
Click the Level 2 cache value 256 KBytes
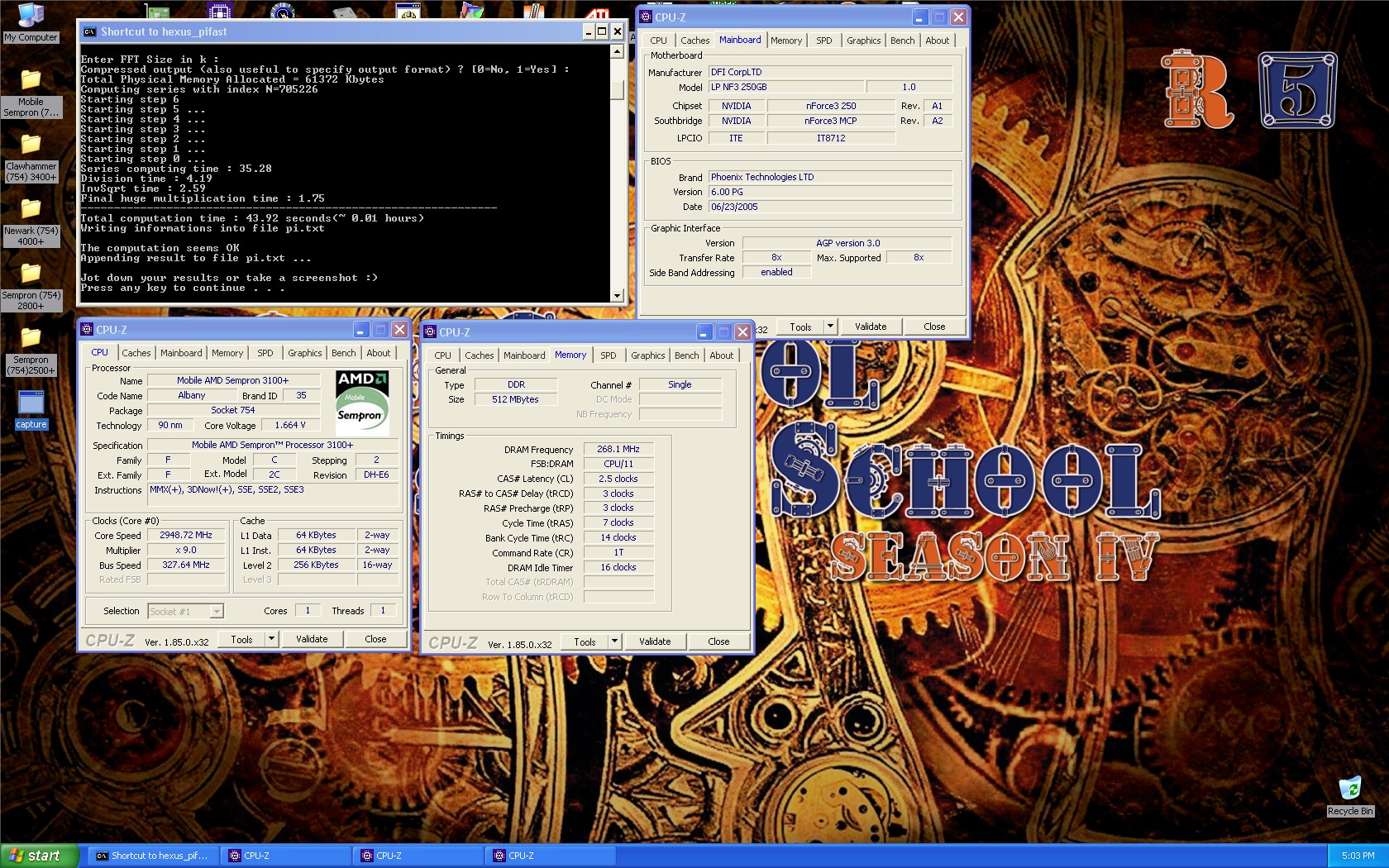tap(317, 565)
